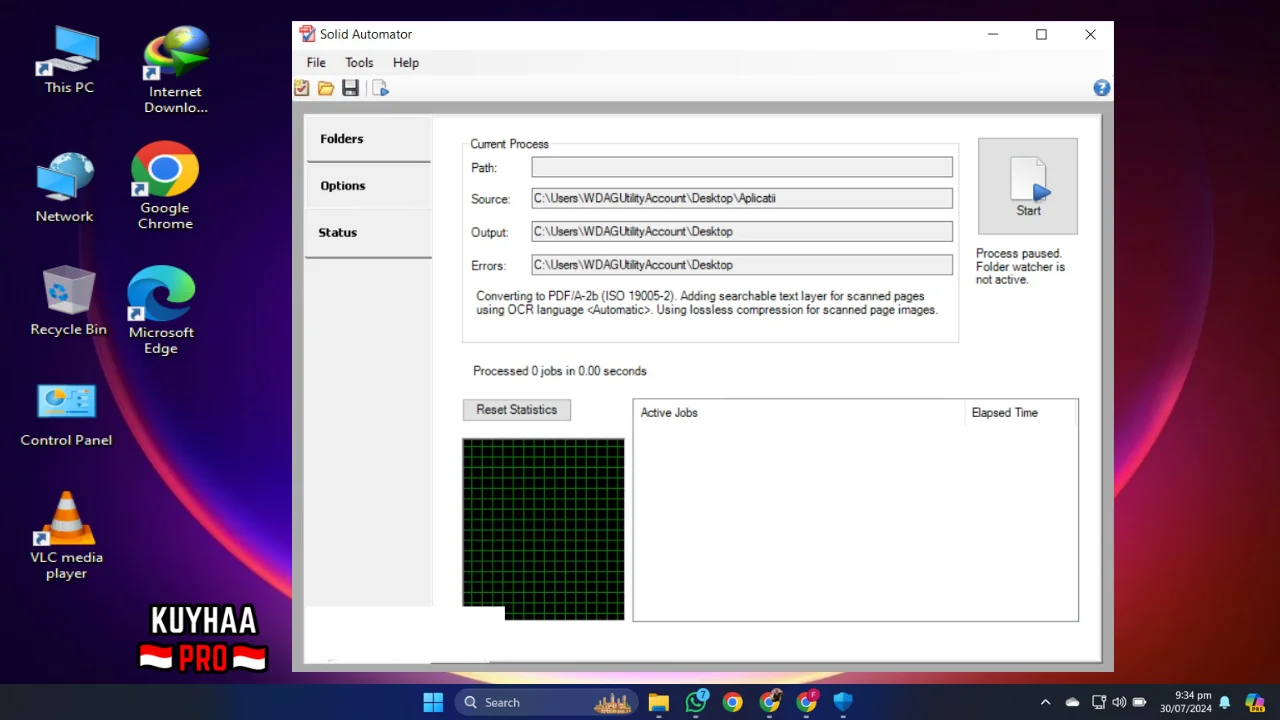Click the 'Converting to PDF/A-2b' description text

tap(707, 303)
